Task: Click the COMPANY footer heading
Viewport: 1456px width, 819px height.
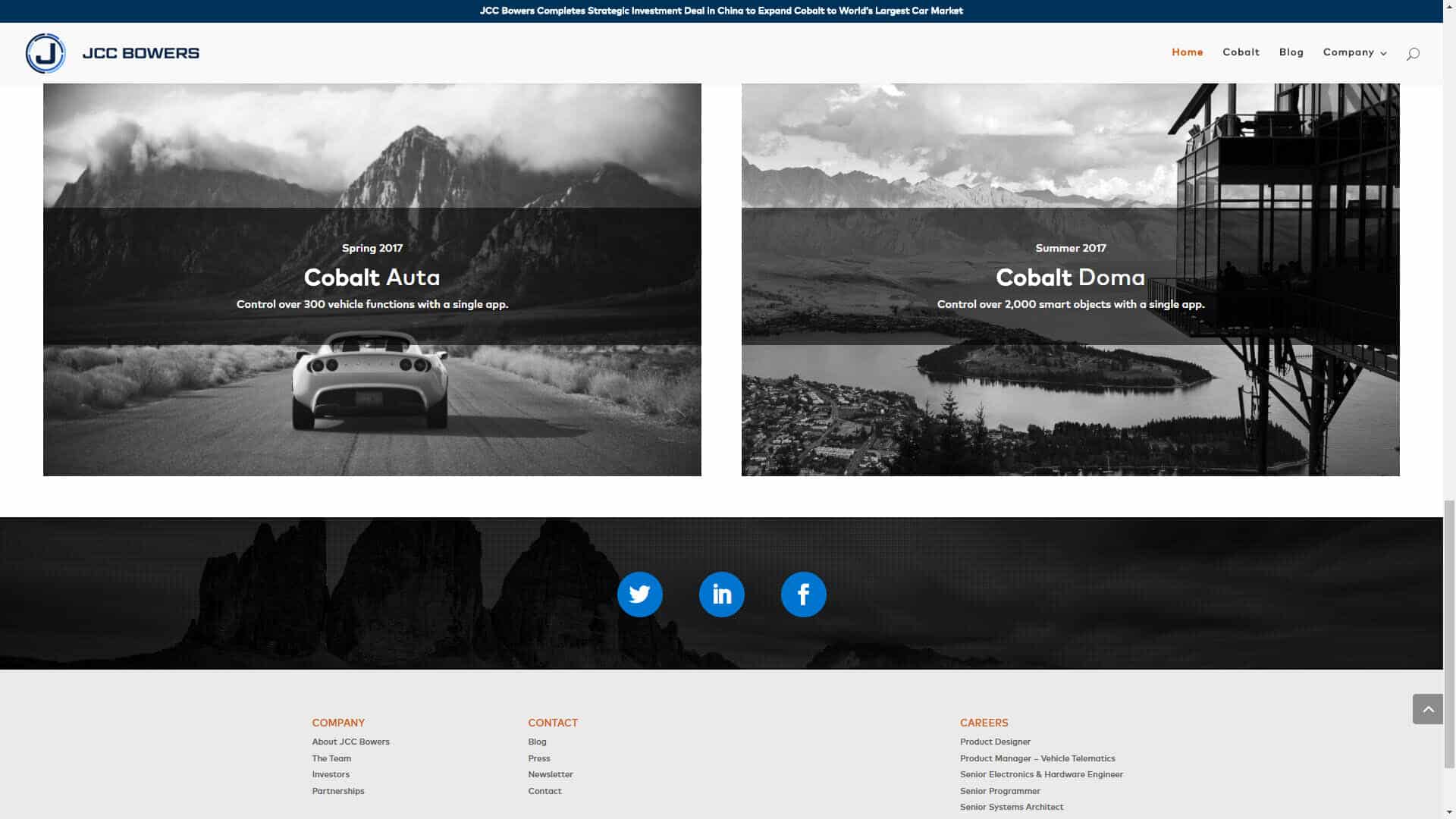Action: (338, 723)
